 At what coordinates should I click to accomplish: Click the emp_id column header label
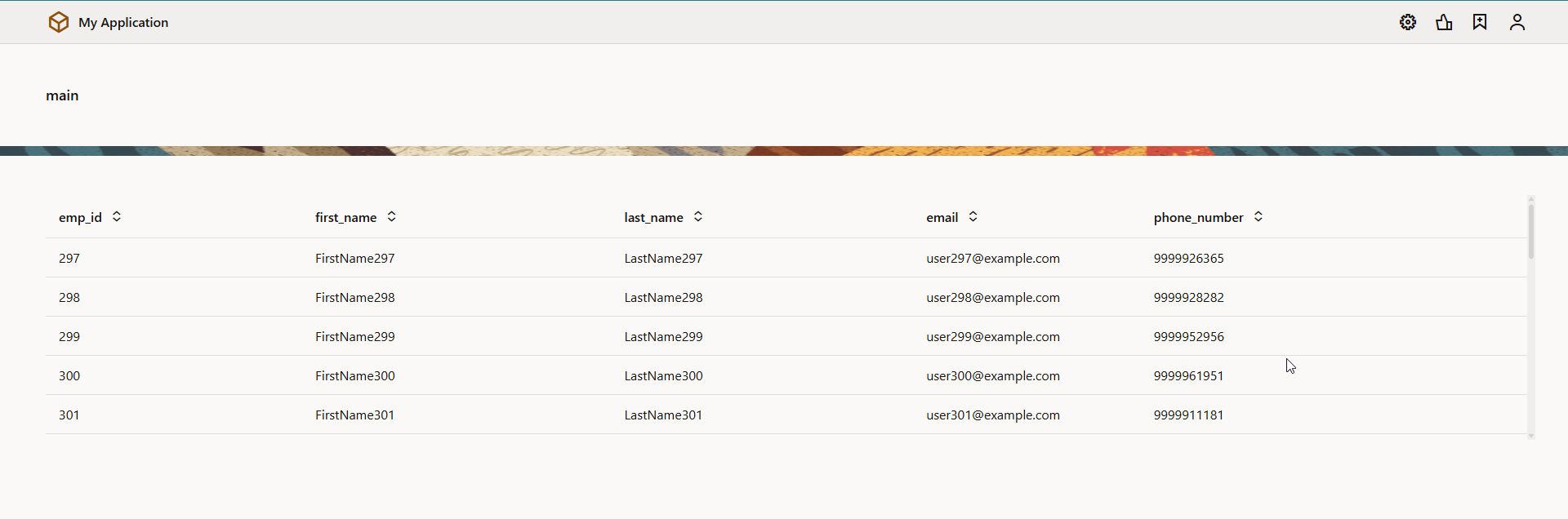[80, 217]
